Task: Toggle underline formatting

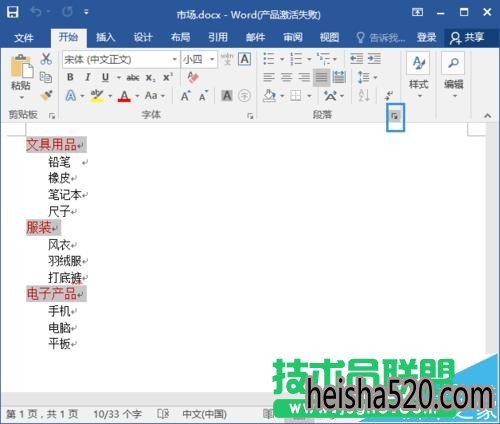Action: tap(105, 77)
